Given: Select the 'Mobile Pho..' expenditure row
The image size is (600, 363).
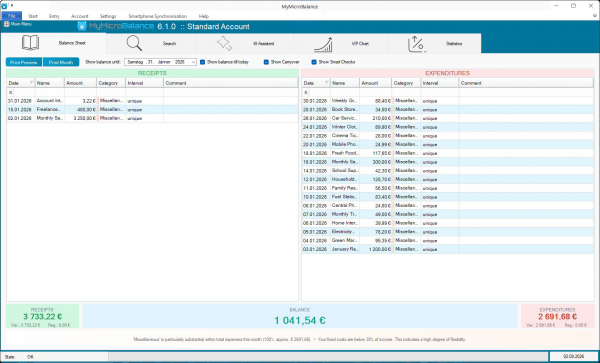Looking at the screenshot, I should point(448,144).
